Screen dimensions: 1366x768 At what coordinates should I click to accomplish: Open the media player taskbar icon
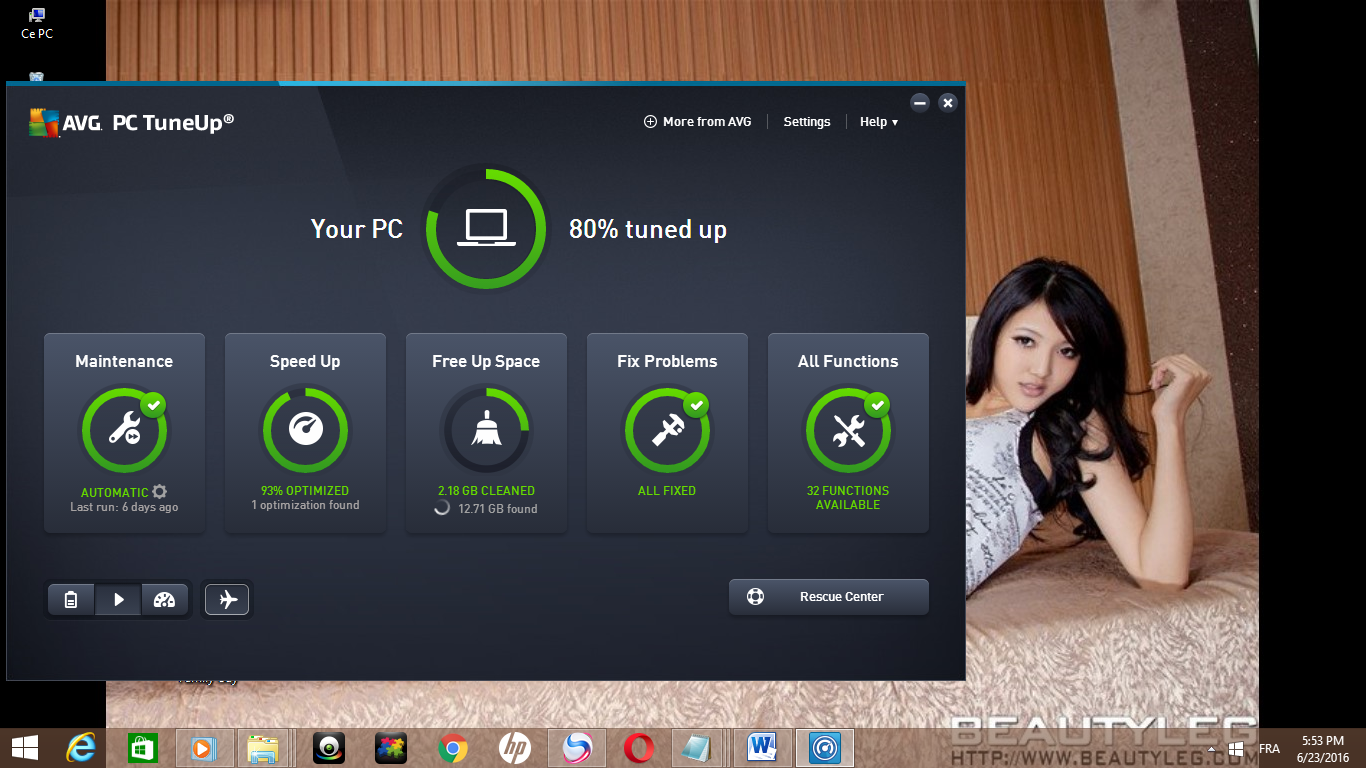pos(204,748)
